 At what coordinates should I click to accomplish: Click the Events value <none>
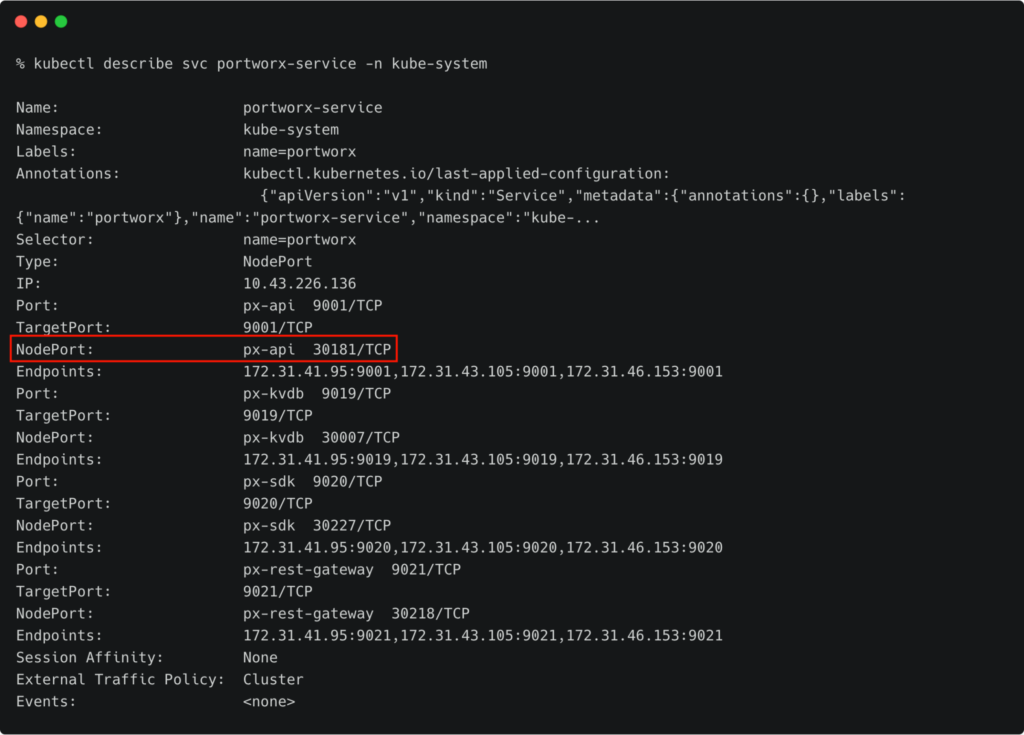click(269, 702)
